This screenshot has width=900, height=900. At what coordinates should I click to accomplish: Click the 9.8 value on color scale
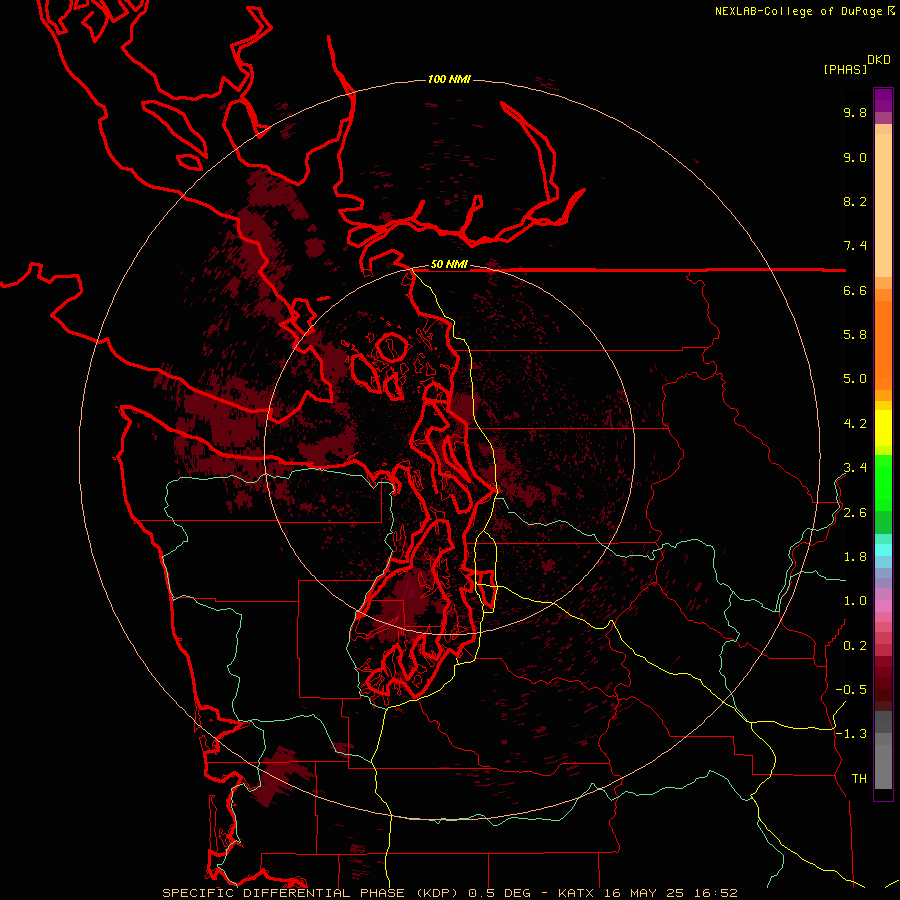pos(855,112)
